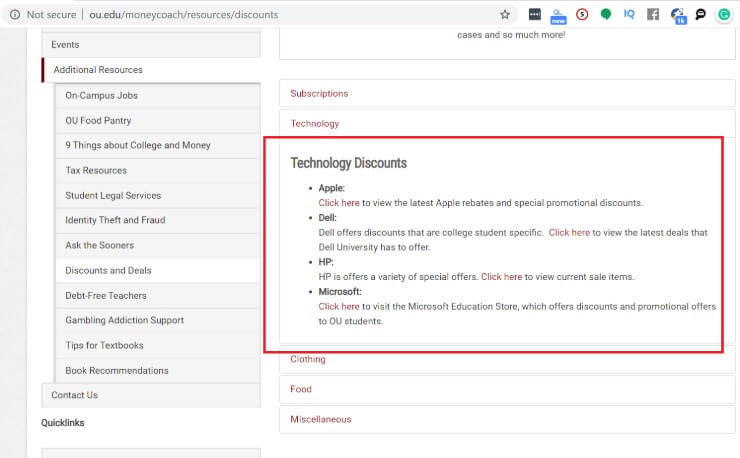The height and width of the screenshot is (458, 740).
Task: Follow the 'Click here' link under Apple
Action: [x=339, y=203]
